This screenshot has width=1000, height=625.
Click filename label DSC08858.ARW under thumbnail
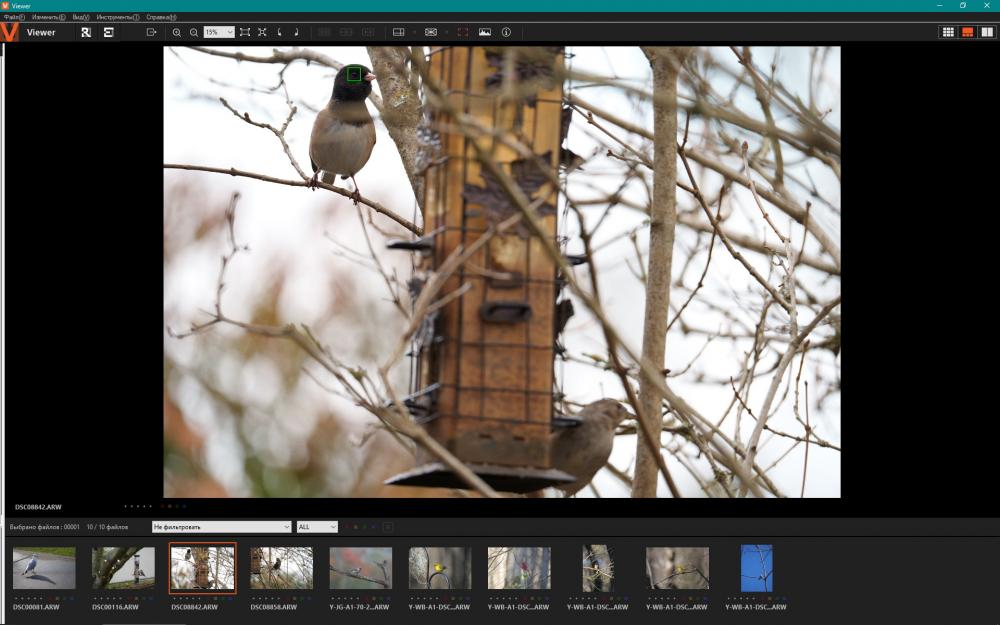(x=274, y=607)
